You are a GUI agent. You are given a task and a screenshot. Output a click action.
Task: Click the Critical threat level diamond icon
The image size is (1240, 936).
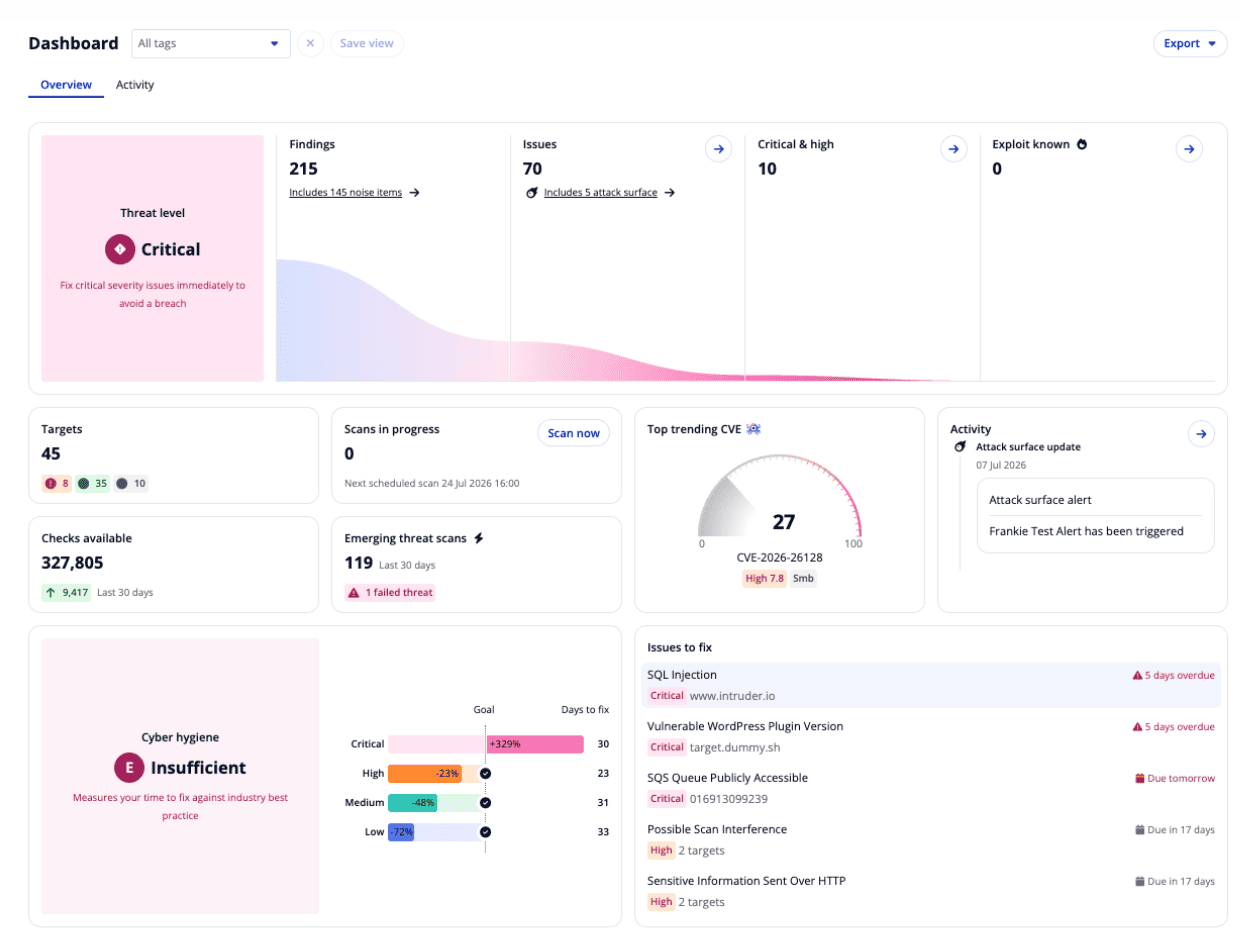click(x=120, y=249)
